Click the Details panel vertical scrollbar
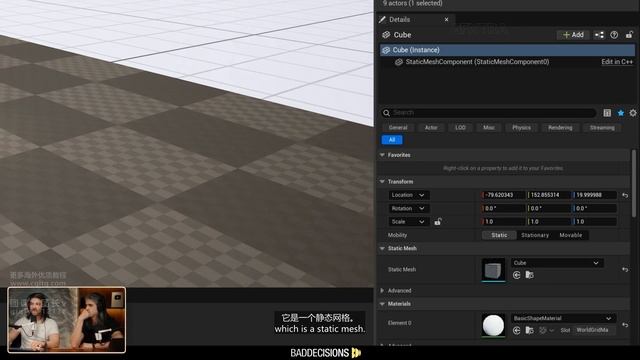The height and width of the screenshot is (360, 640). coord(634,184)
